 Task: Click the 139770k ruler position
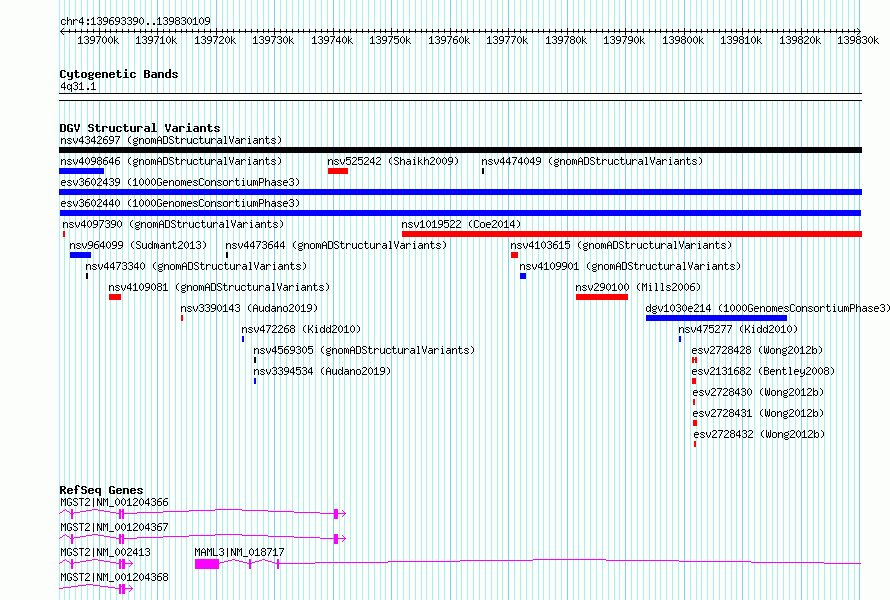[507, 40]
